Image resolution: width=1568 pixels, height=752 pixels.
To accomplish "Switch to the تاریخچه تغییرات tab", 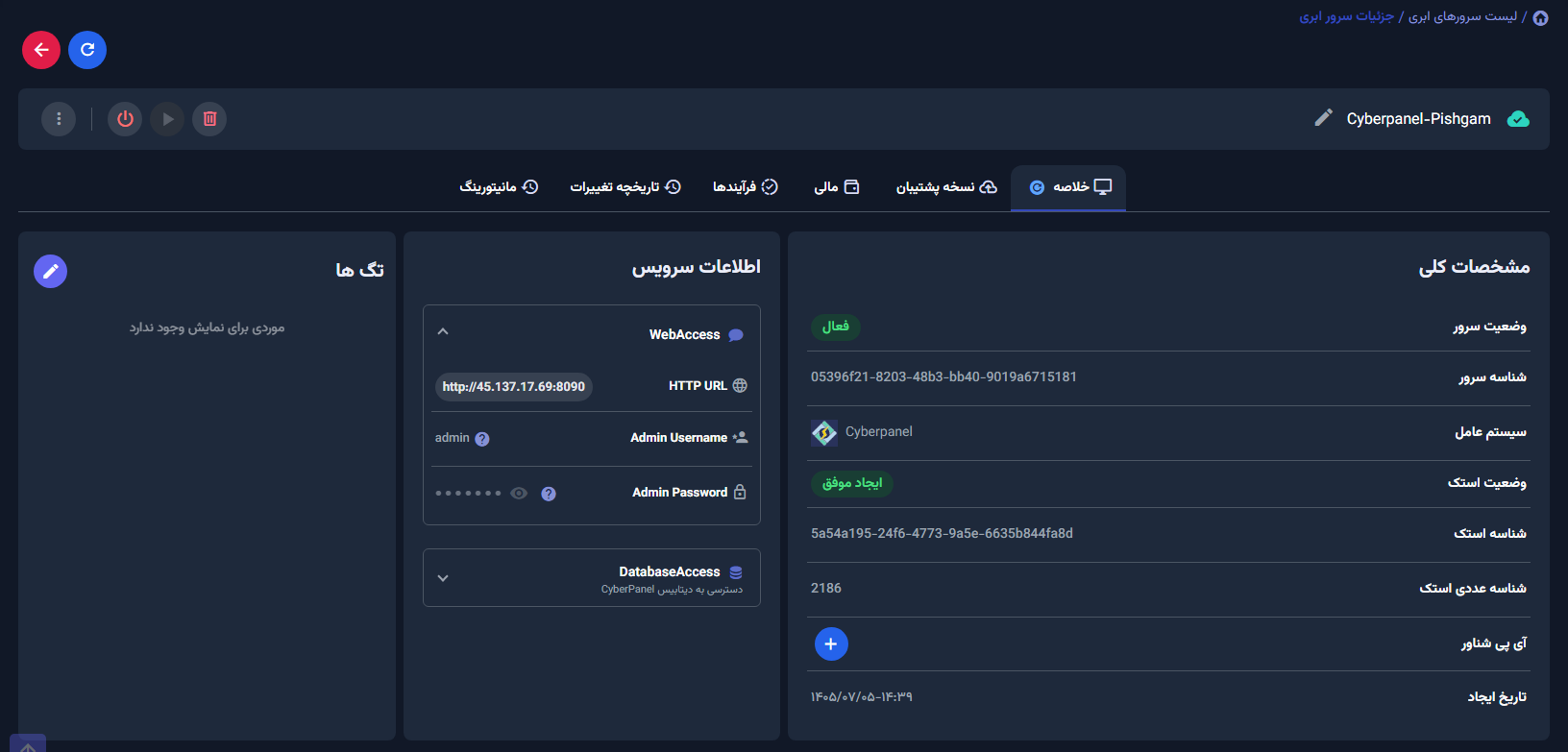I will click(625, 187).
